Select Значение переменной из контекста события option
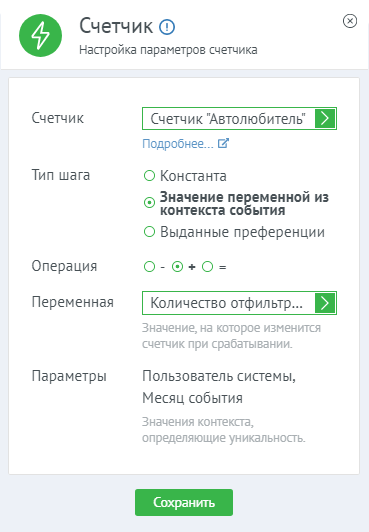The height and width of the screenshot is (532, 369). pos(149,203)
